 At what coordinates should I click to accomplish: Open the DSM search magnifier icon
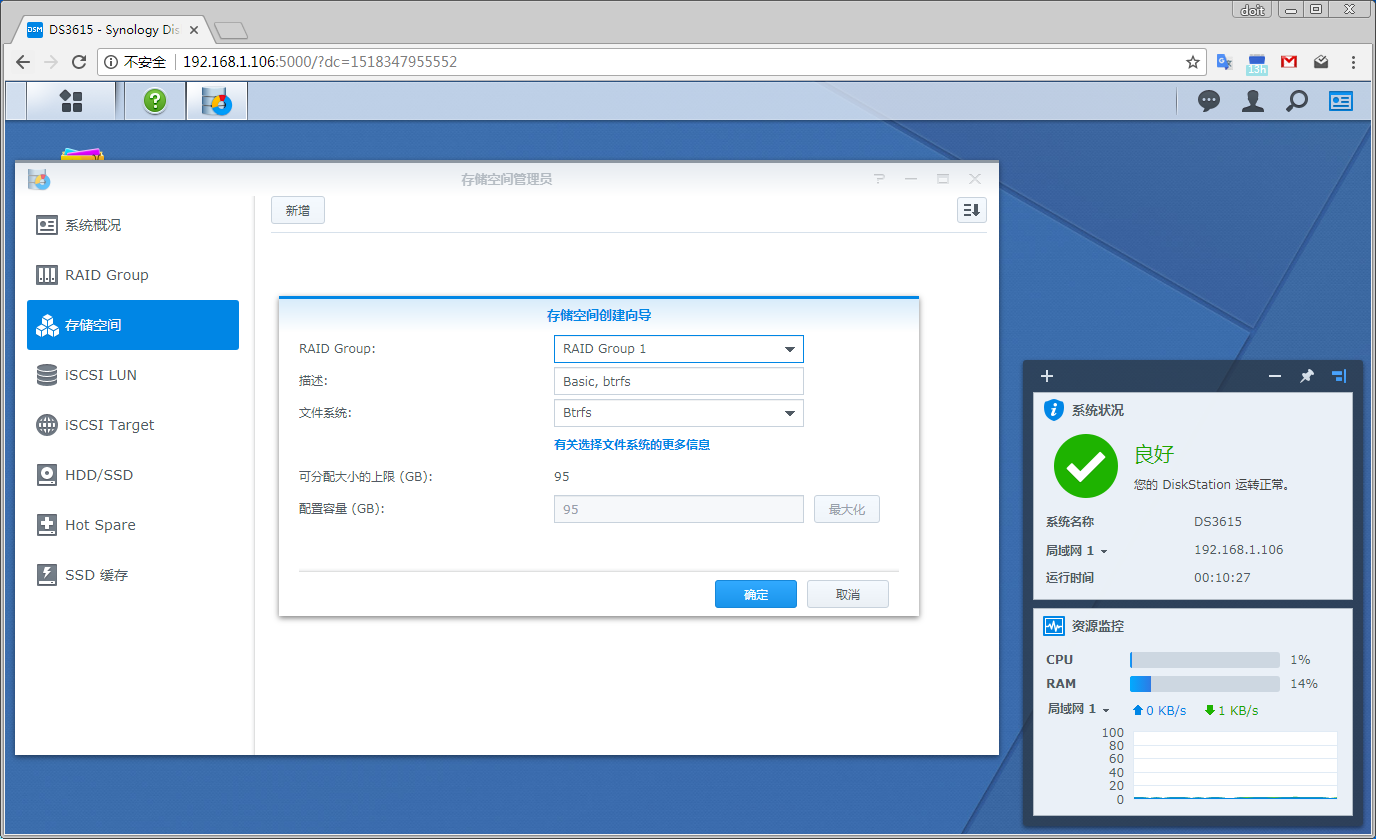coord(1297,100)
